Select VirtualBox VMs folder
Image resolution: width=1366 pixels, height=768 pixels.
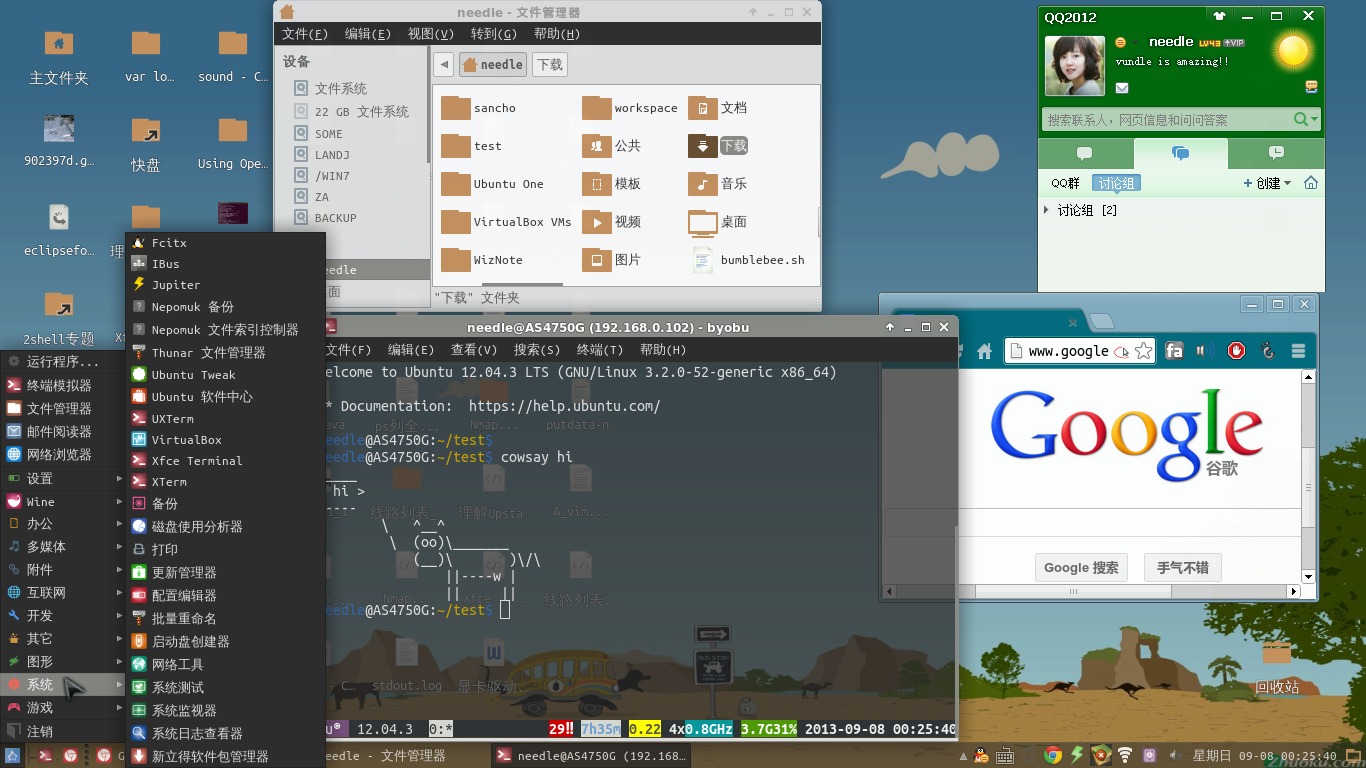coord(507,222)
